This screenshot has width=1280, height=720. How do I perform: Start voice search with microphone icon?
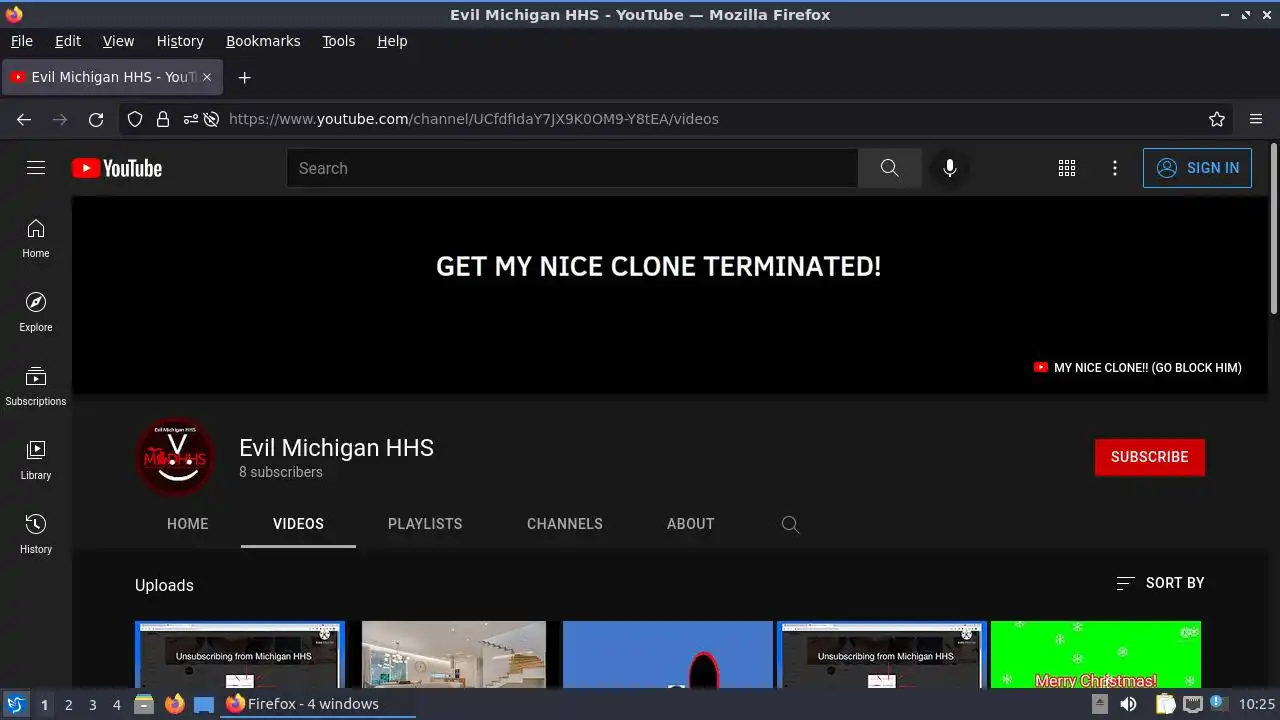pos(950,168)
